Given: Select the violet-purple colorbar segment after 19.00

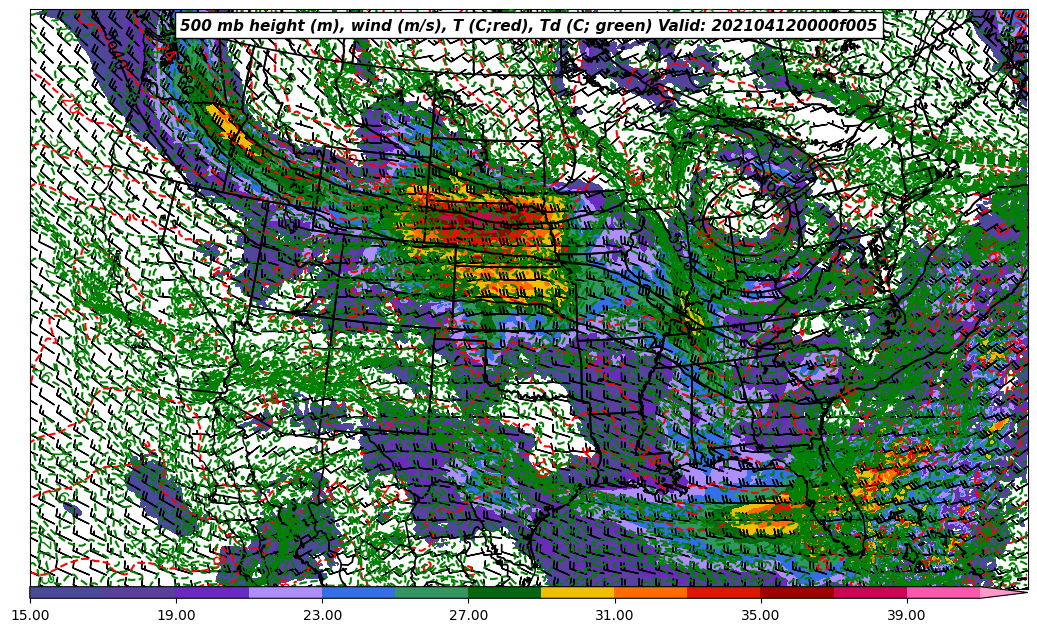Looking at the screenshot, I should click(212, 592).
